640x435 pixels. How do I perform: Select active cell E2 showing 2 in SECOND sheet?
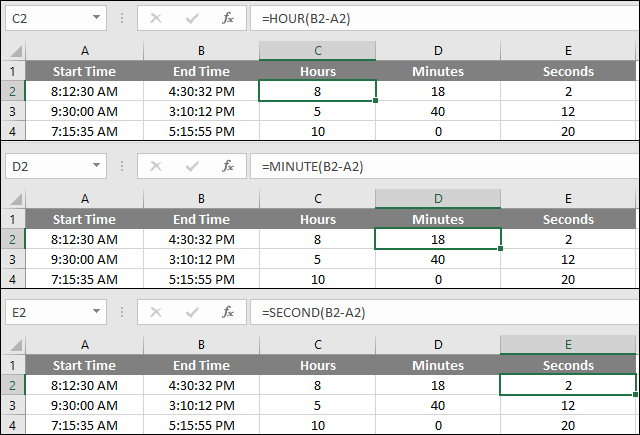(568, 385)
